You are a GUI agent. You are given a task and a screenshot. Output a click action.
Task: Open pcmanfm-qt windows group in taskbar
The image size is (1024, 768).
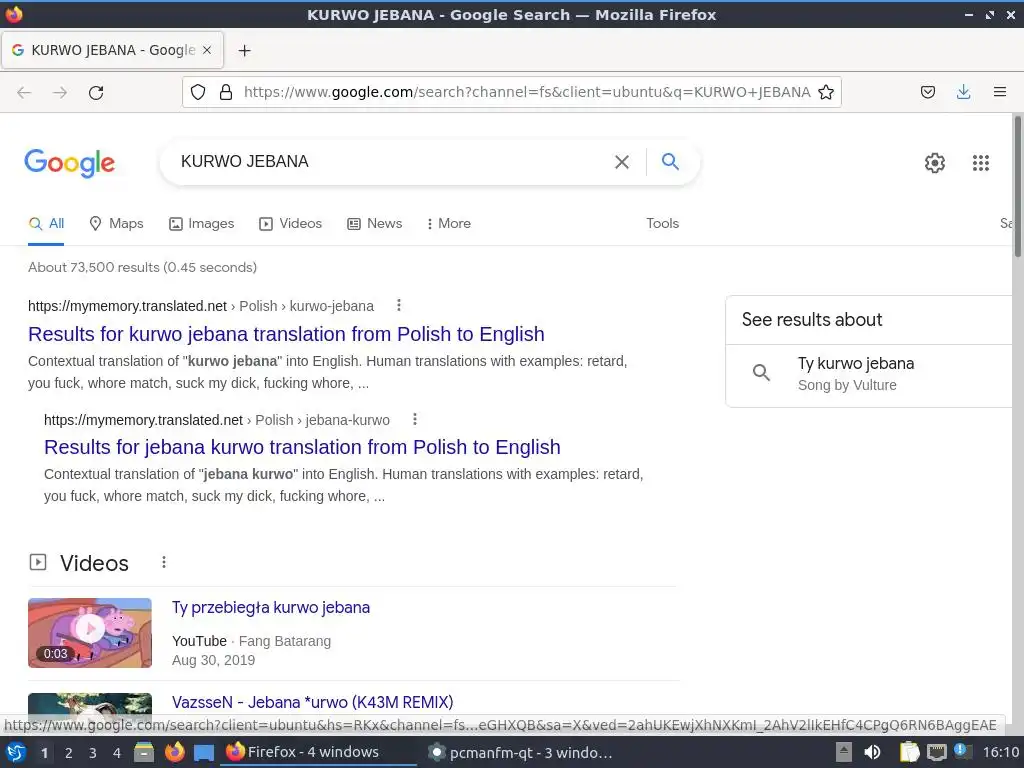click(x=520, y=753)
